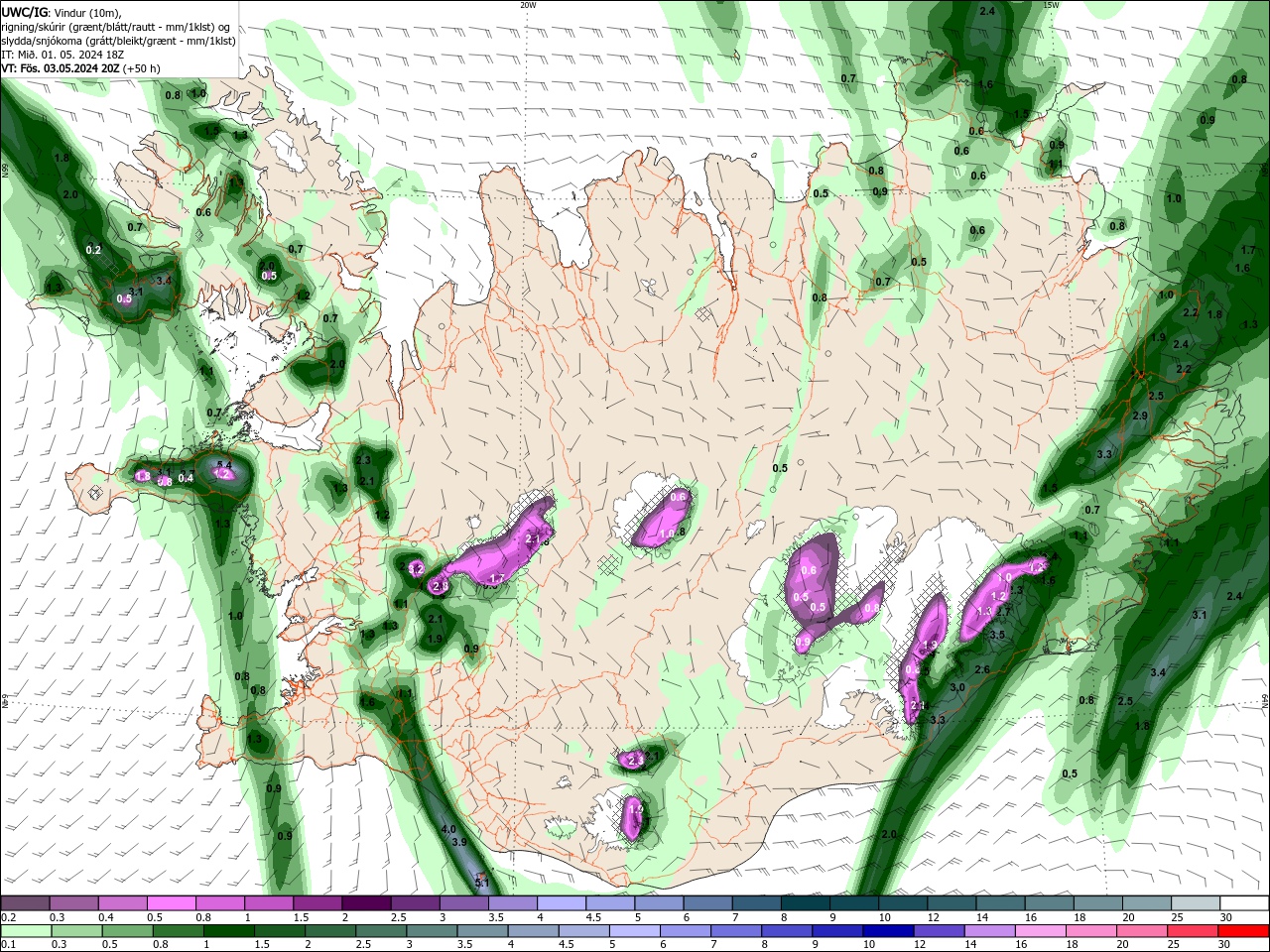This screenshot has width=1270, height=952.
Task: Select the dark teal 8–9 snow swatch
Action: click(806, 903)
